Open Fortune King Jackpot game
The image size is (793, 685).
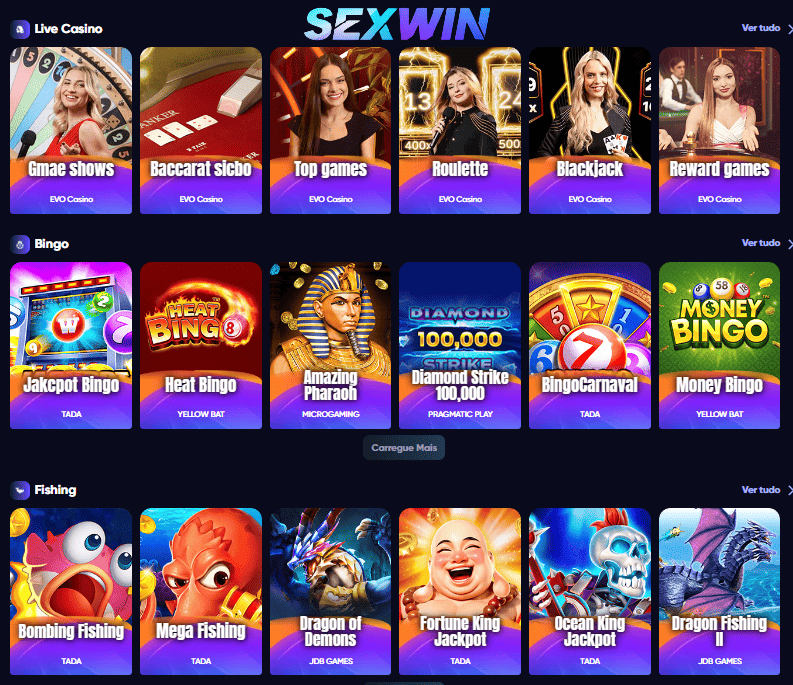tap(460, 591)
